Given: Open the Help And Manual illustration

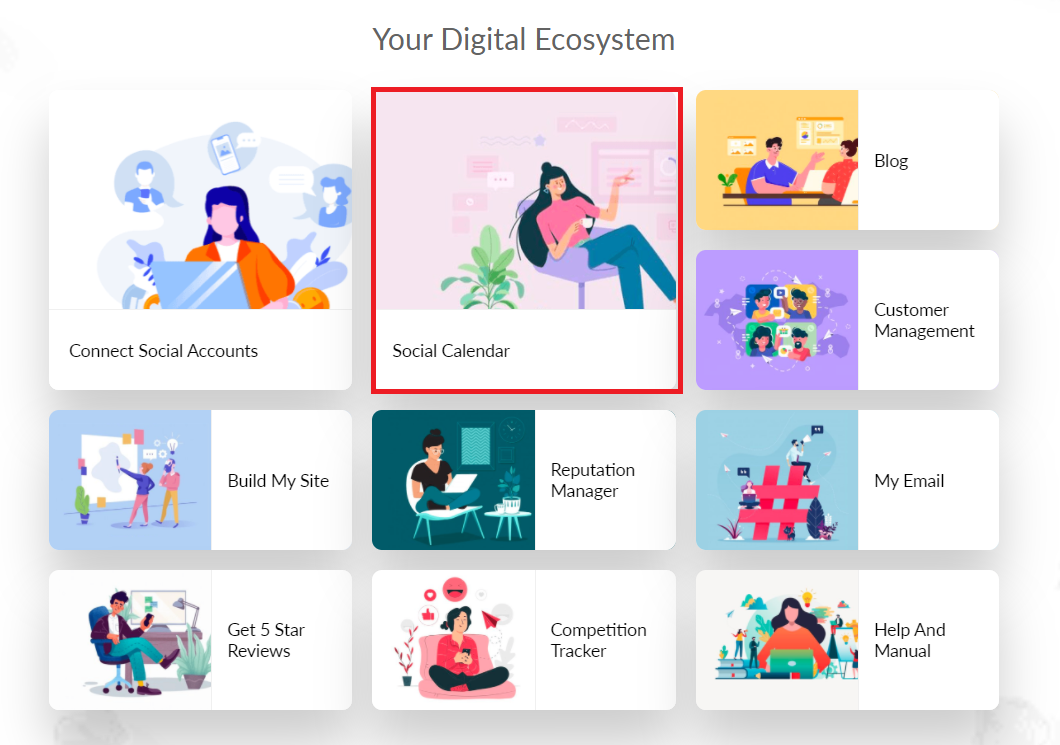Looking at the screenshot, I should coord(777,640).
